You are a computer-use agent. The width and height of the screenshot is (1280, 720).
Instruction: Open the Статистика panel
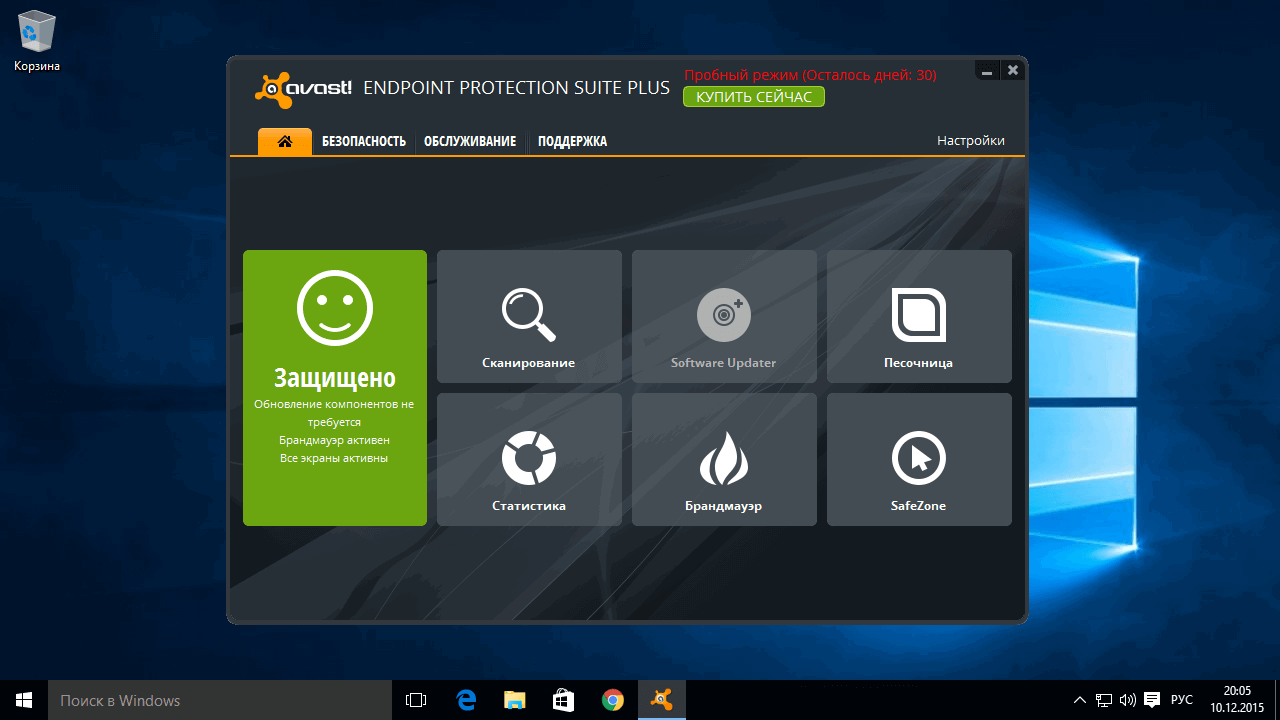click(x=528, y=459)
